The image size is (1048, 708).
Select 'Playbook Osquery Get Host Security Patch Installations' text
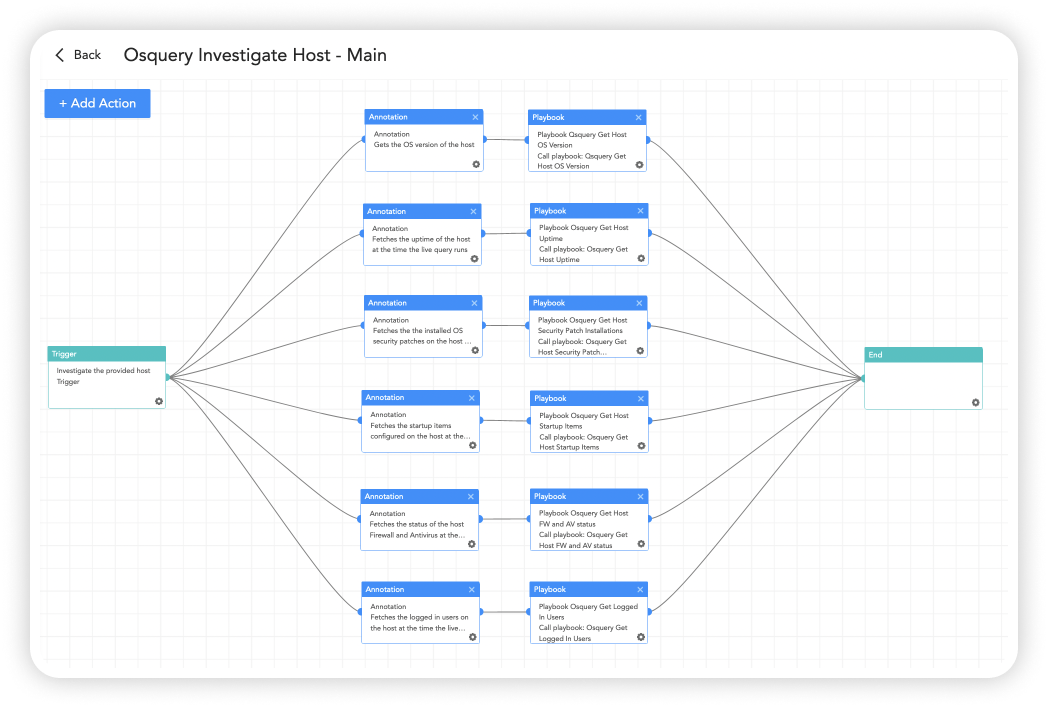(x=582, y=326)
